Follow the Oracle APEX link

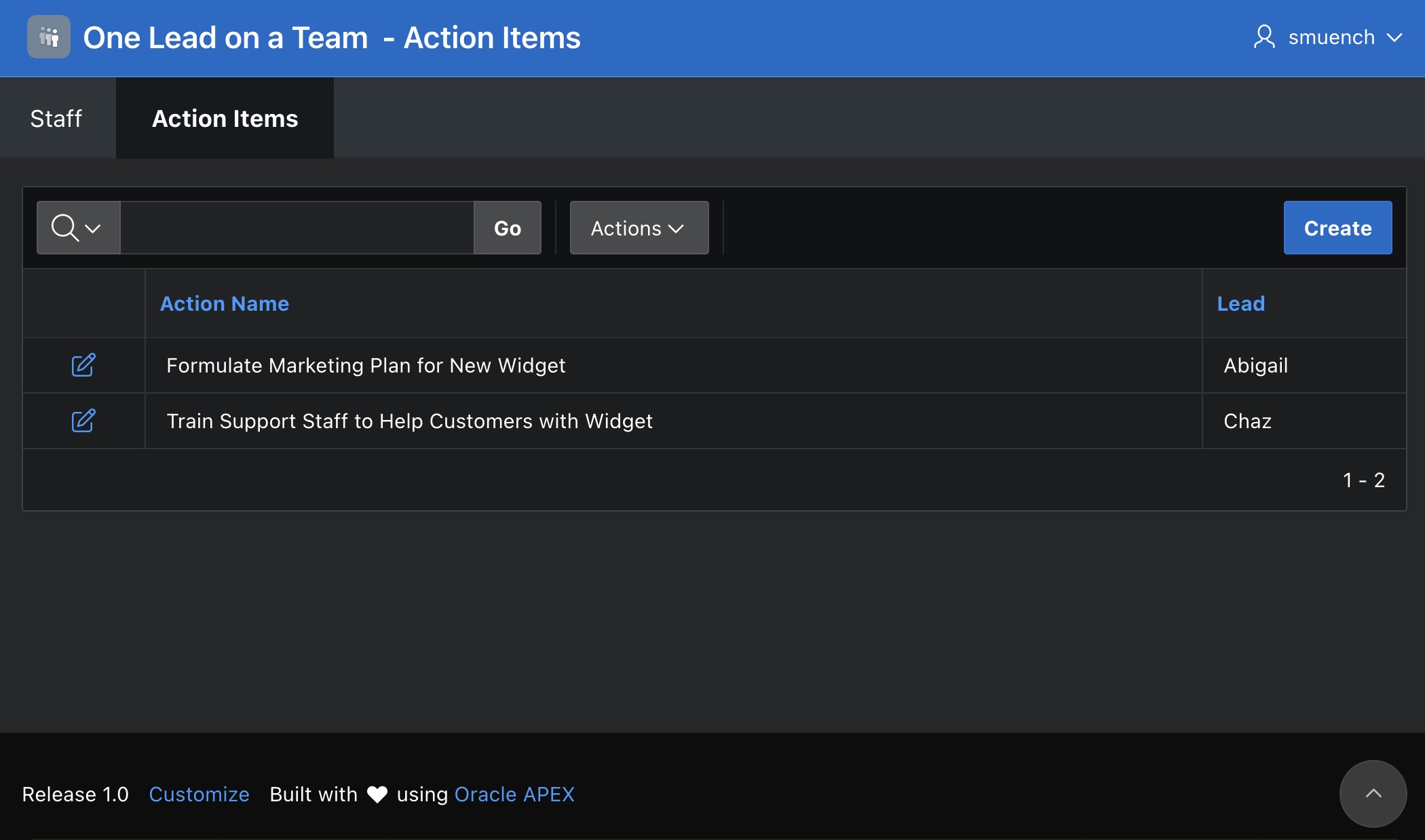514,794
